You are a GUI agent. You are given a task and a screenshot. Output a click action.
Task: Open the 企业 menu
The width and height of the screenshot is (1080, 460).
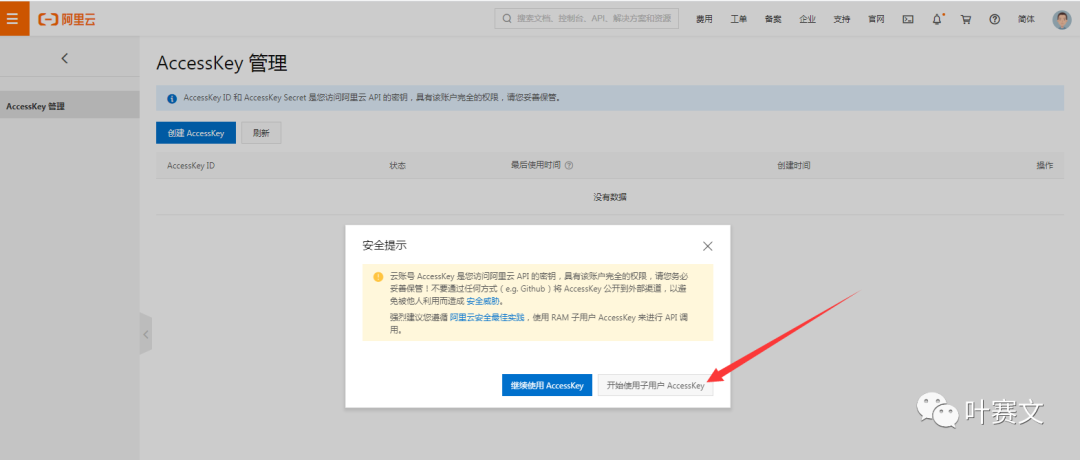807,19
